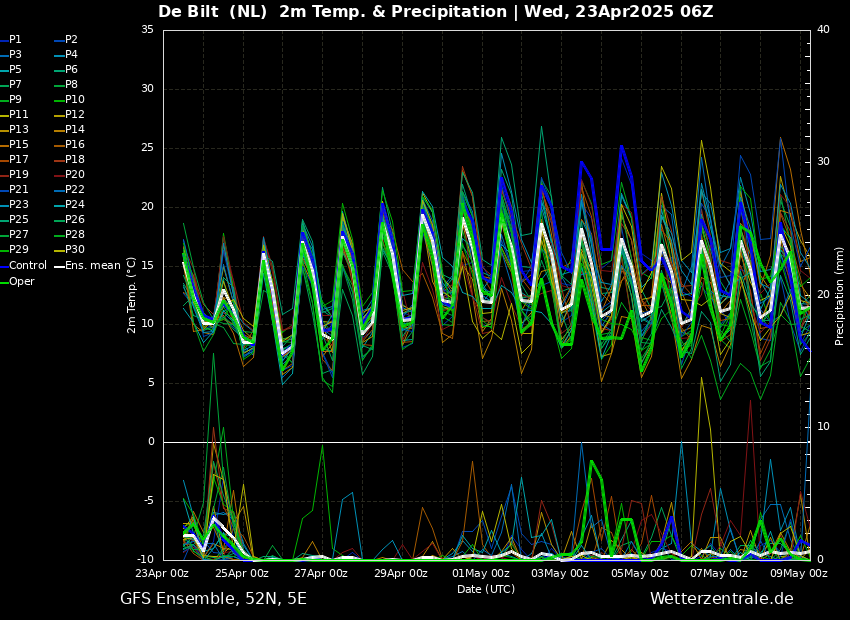Click the 2m Temp. (°C) axis label
The height and width of the screenshot is (620, 850).
pos(132,294)
